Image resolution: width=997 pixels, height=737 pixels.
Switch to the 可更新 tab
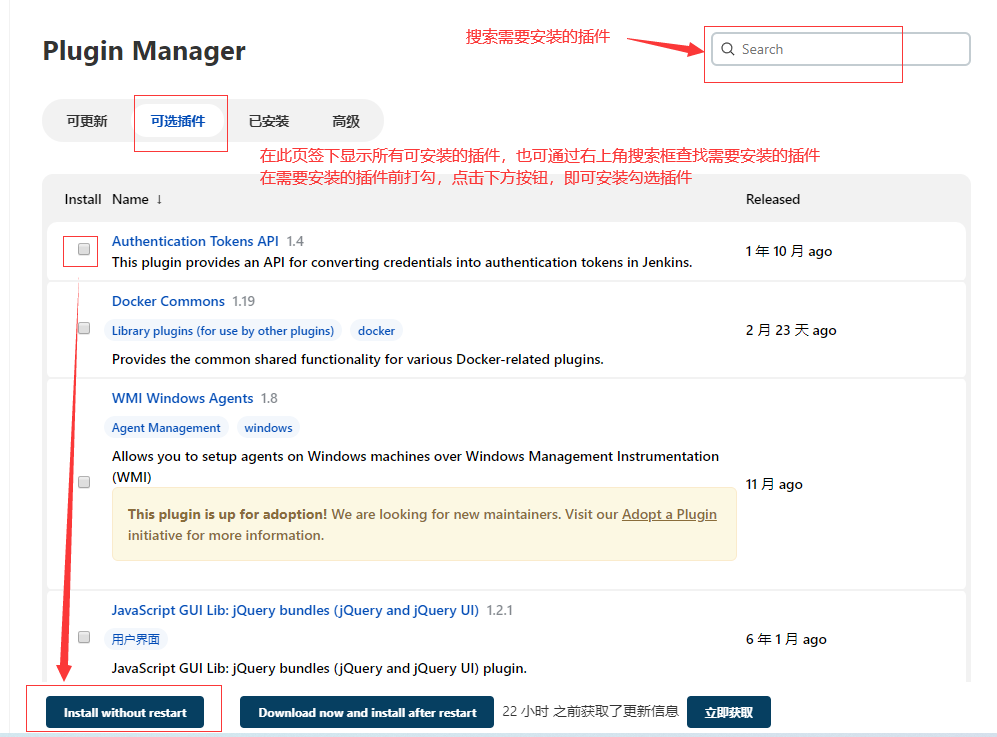click(87, 121)
